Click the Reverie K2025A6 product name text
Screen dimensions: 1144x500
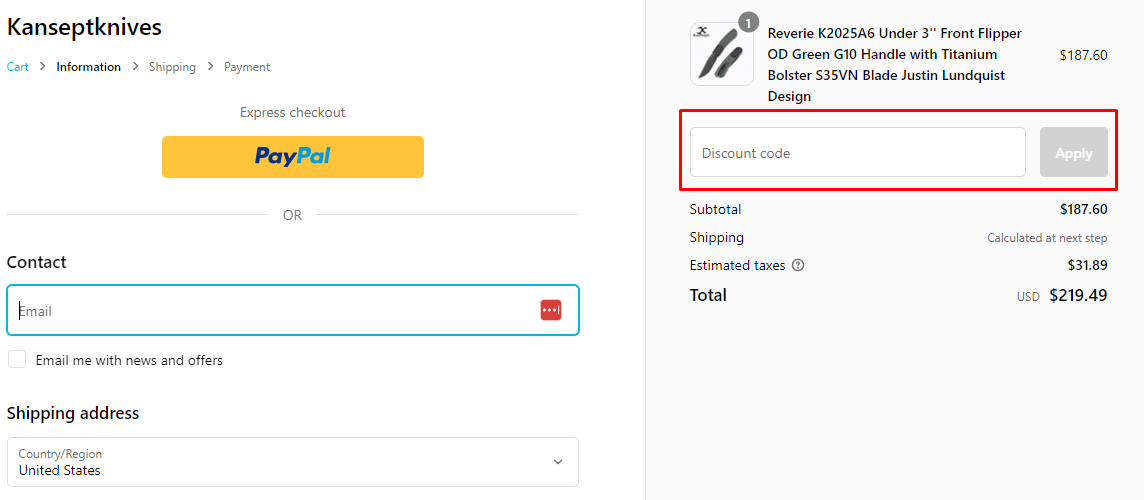[x=894, y=65]
